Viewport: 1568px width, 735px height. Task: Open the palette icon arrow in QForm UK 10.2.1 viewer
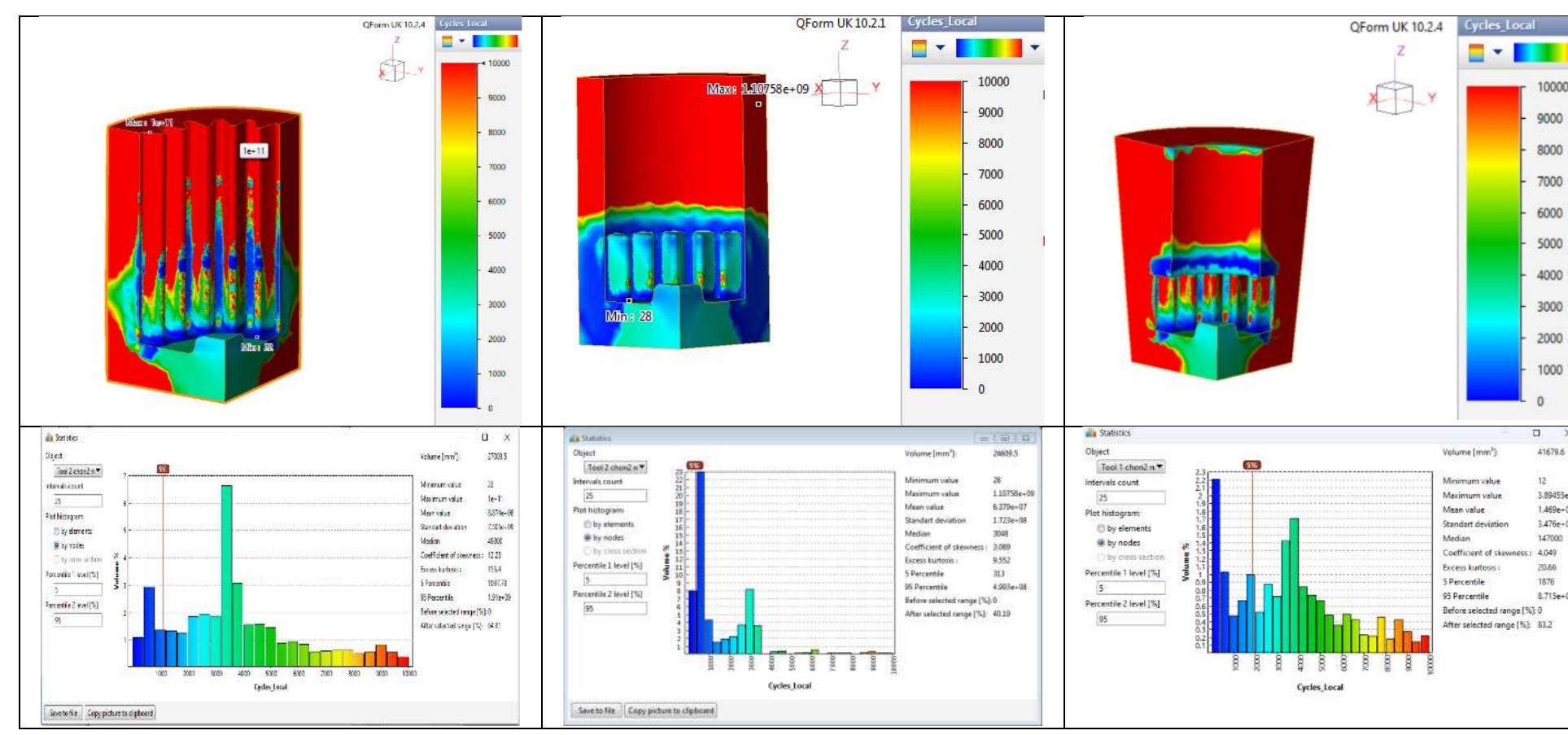940,48
